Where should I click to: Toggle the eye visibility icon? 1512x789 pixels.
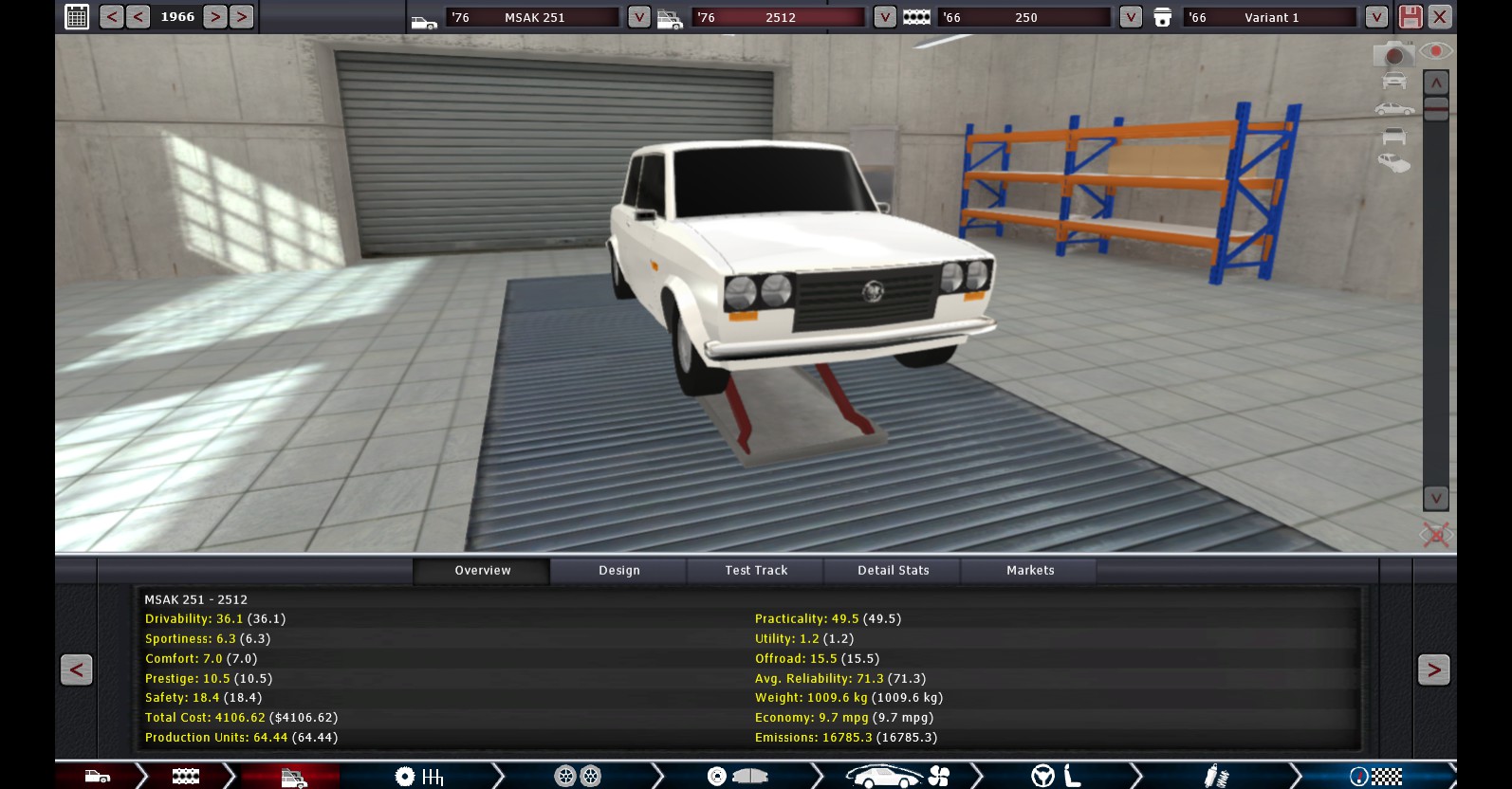click(x=1436, y=51)
